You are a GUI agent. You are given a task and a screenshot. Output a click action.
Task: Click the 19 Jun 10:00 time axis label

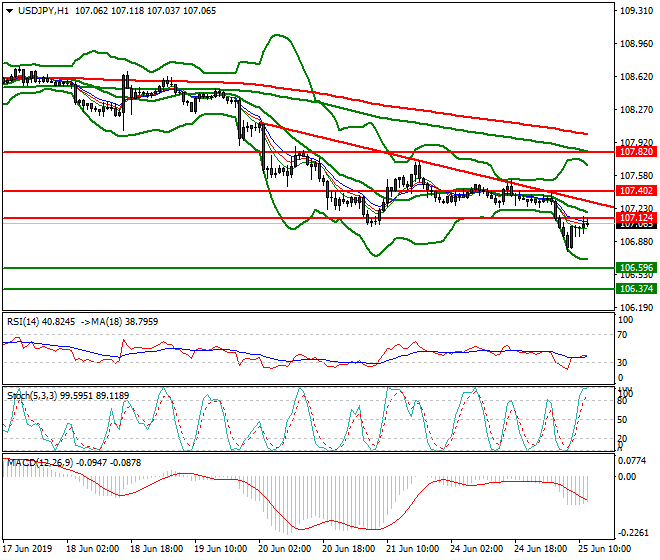click(221, 549)
